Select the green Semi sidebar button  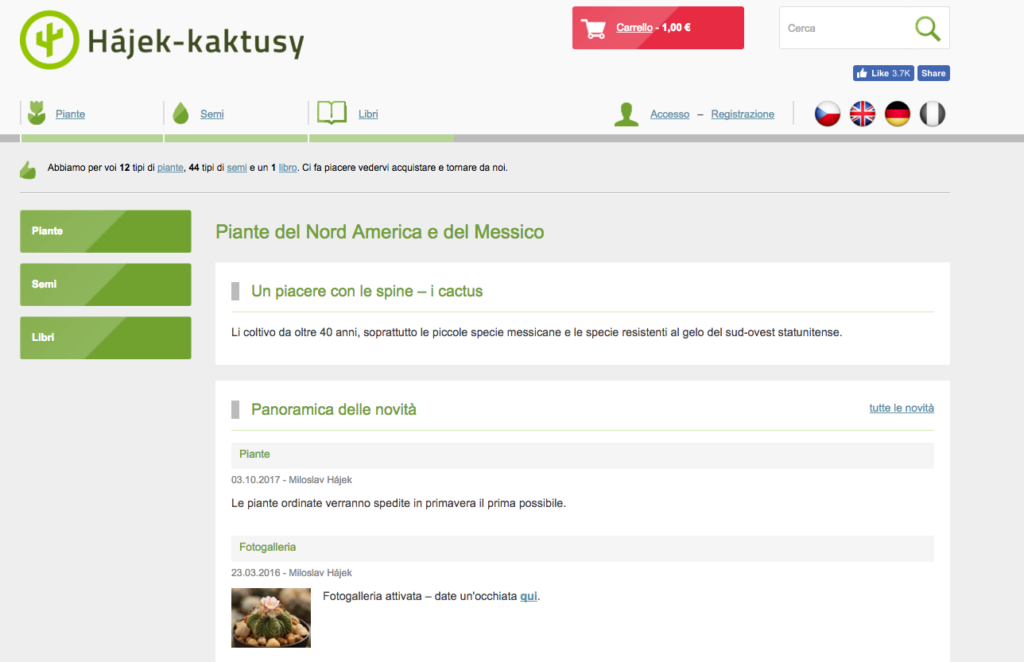tap(106, 285)
